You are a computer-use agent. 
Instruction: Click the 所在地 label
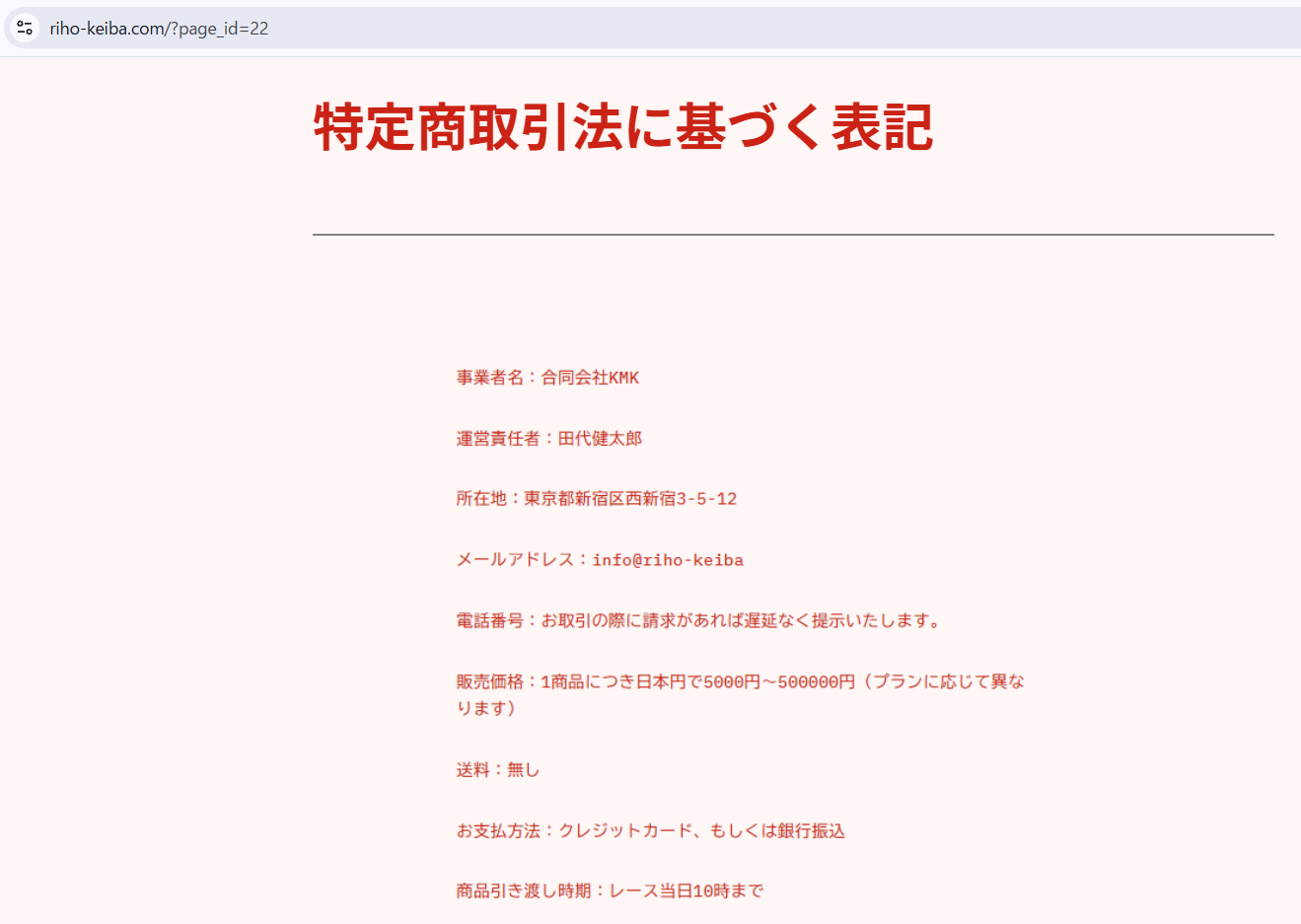pos(481,499)
